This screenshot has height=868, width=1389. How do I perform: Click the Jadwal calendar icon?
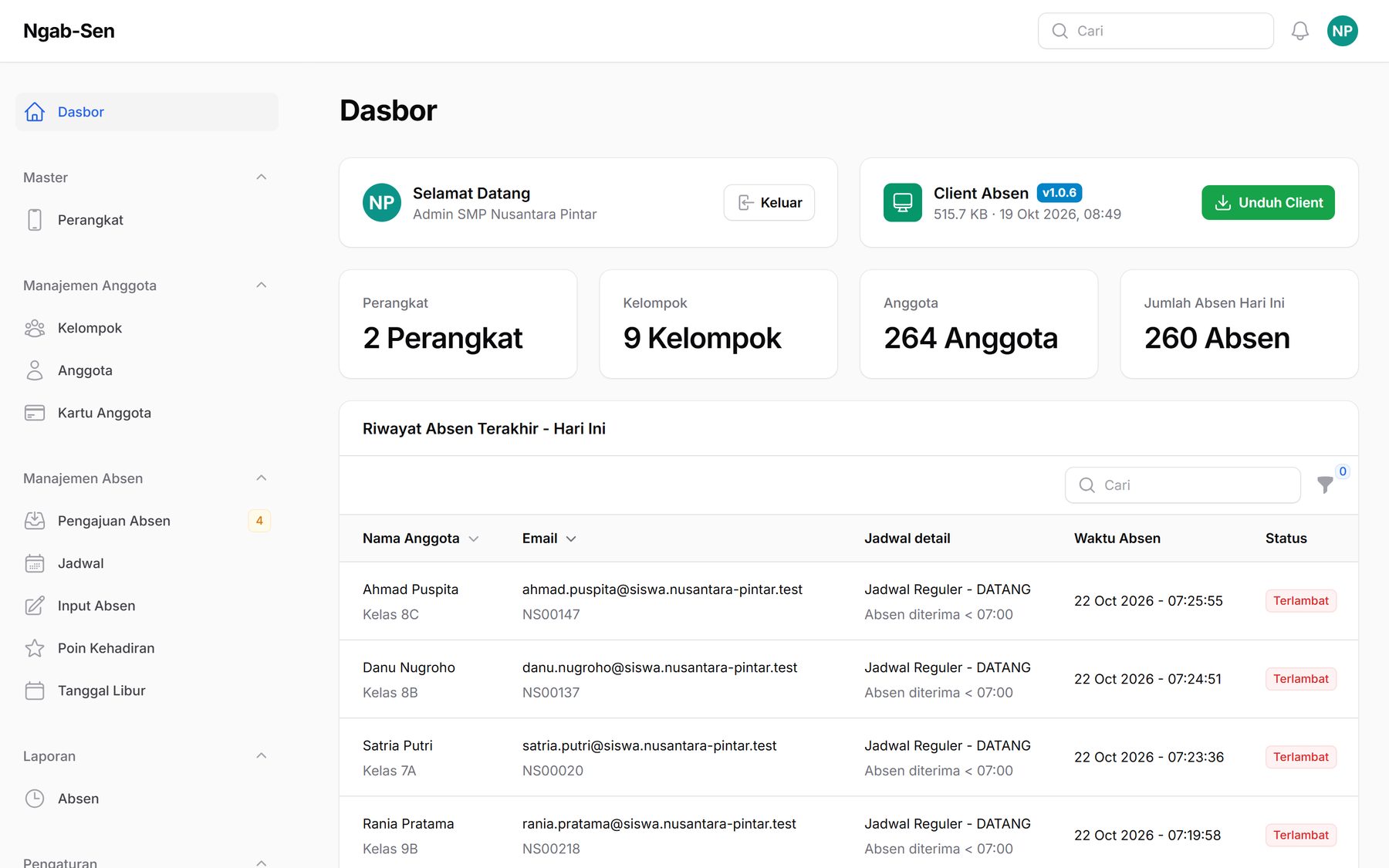click(35, 563)
